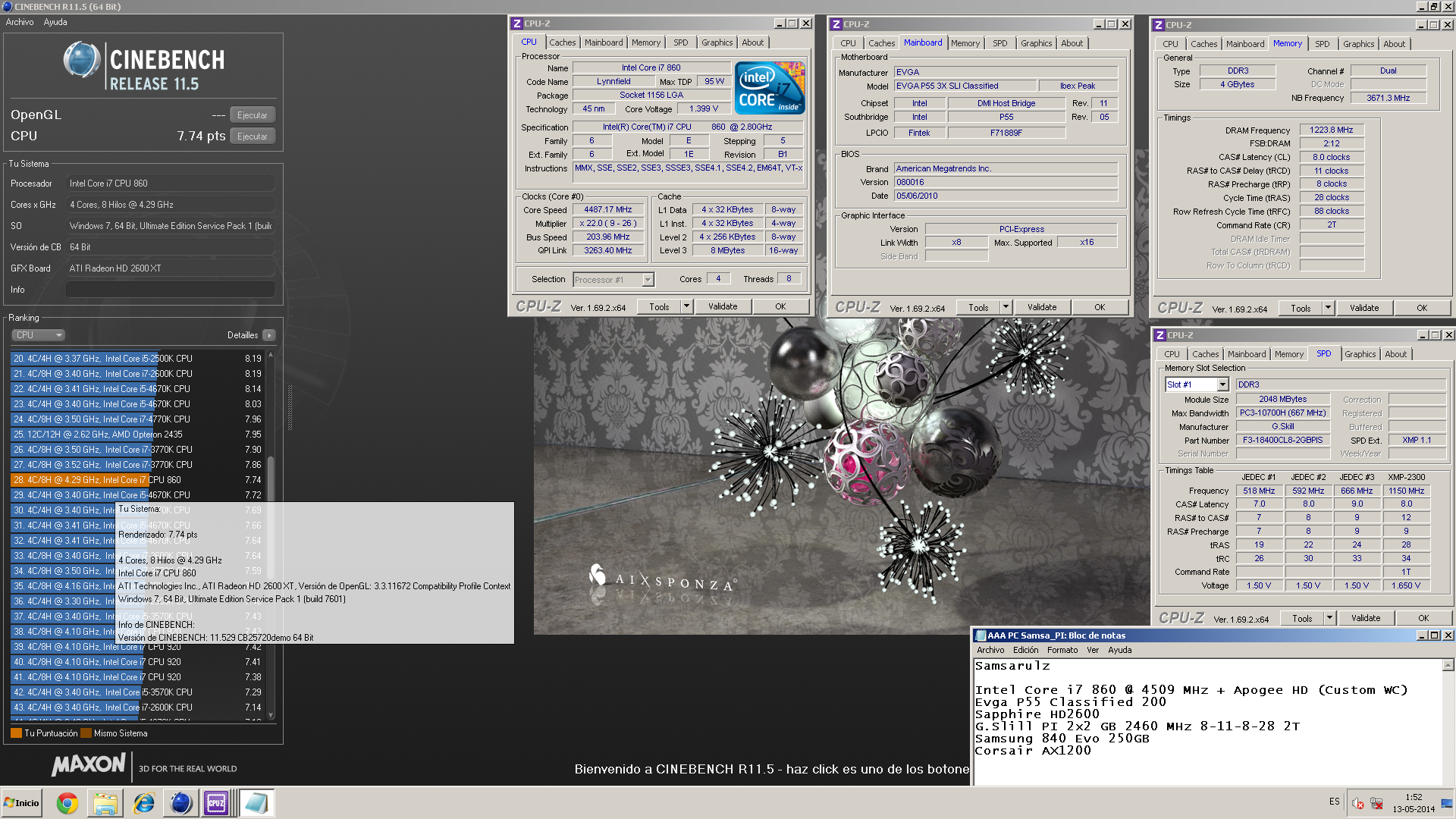Image resolution: width=1456 pixels, height=819 pixels.
Task: Open the ranking CPU dropdown
Action: tap(38, 335)
